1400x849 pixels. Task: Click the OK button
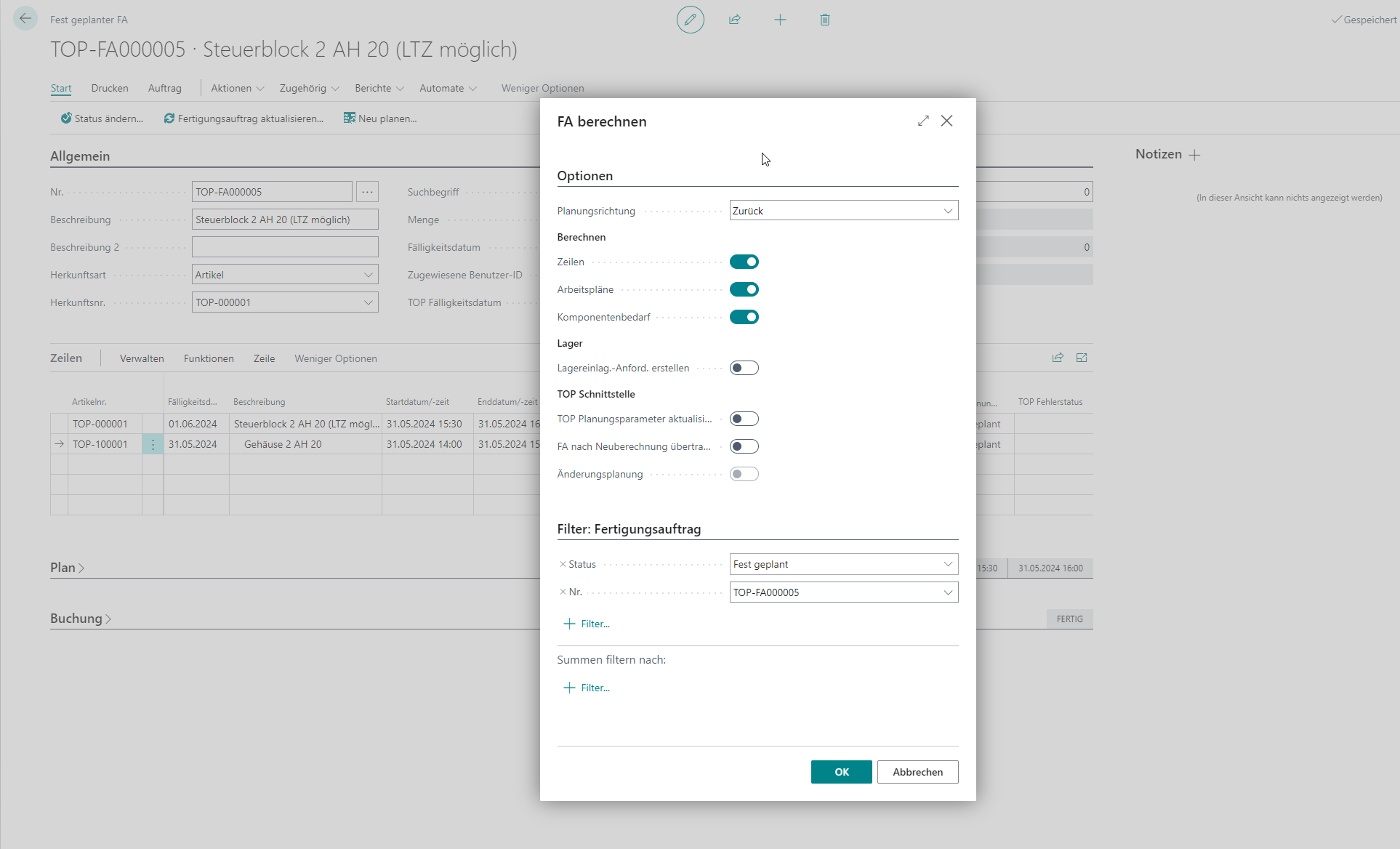point(841,772)
